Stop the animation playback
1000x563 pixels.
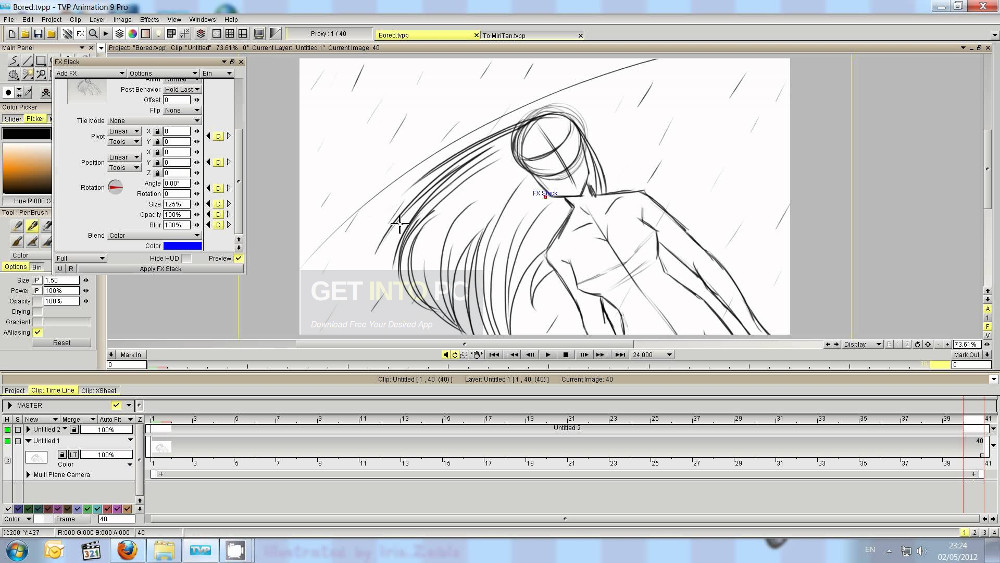pyautogui.click(x=566, y=355)
